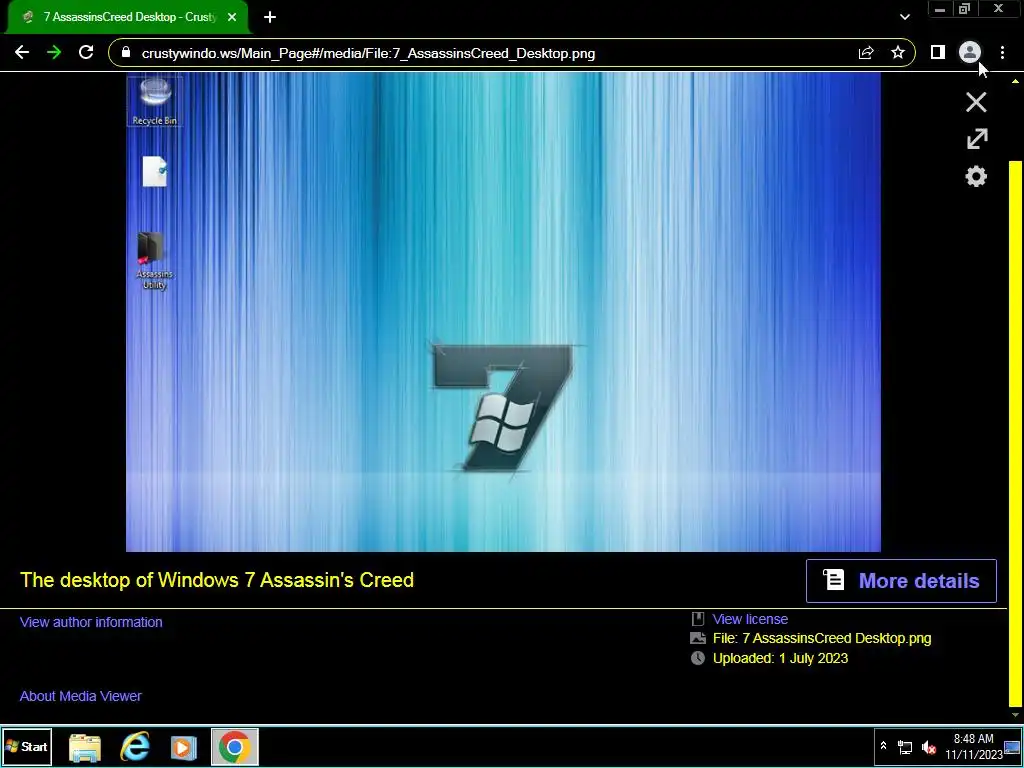Screen dimensions: 1024x768
Task: Close the media viewer with the X icon
Action: click(976, 103)
